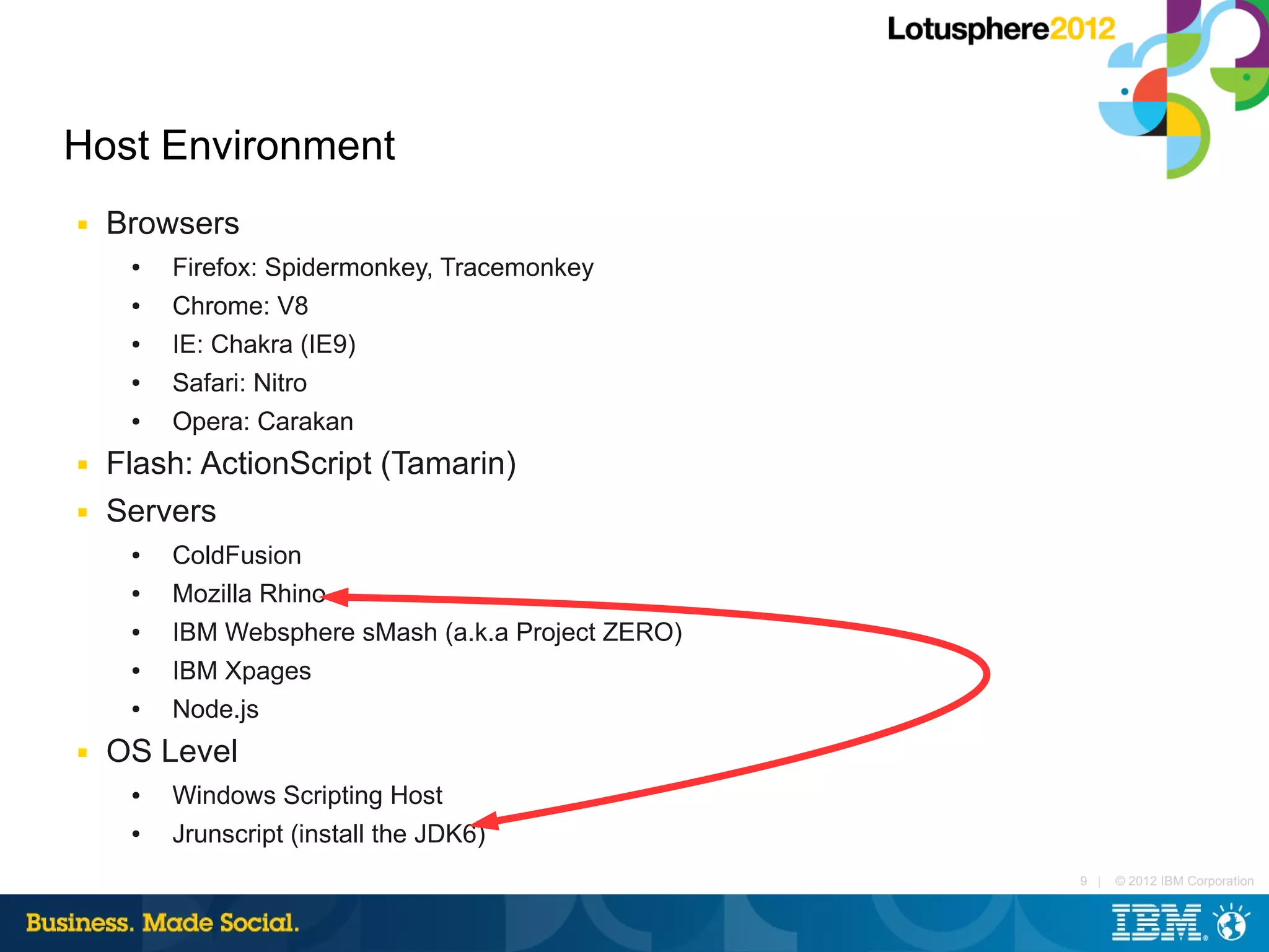Click the "OS Level" heading
This screenshot has height=952, width=1269.
point(172,751)
